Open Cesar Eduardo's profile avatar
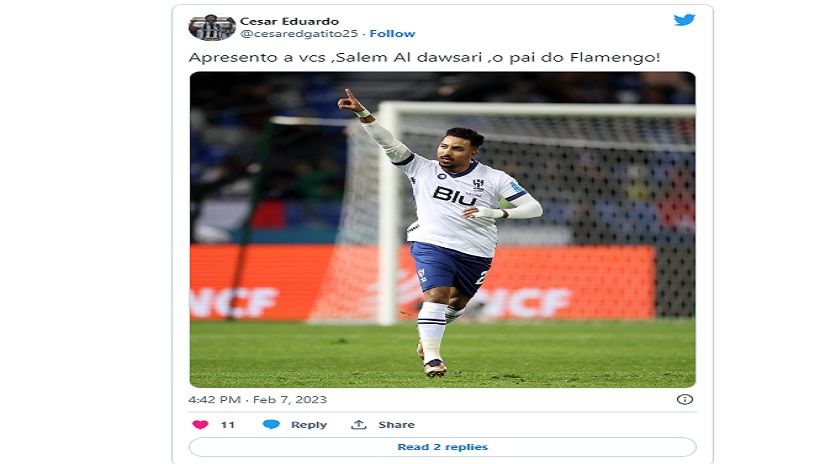 tap(212, 27)
